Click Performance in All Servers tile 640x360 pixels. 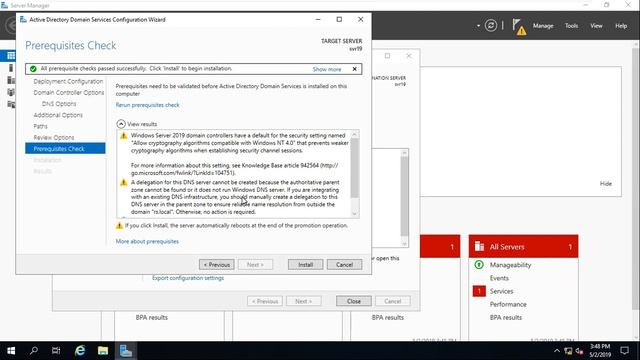point(508,304)
